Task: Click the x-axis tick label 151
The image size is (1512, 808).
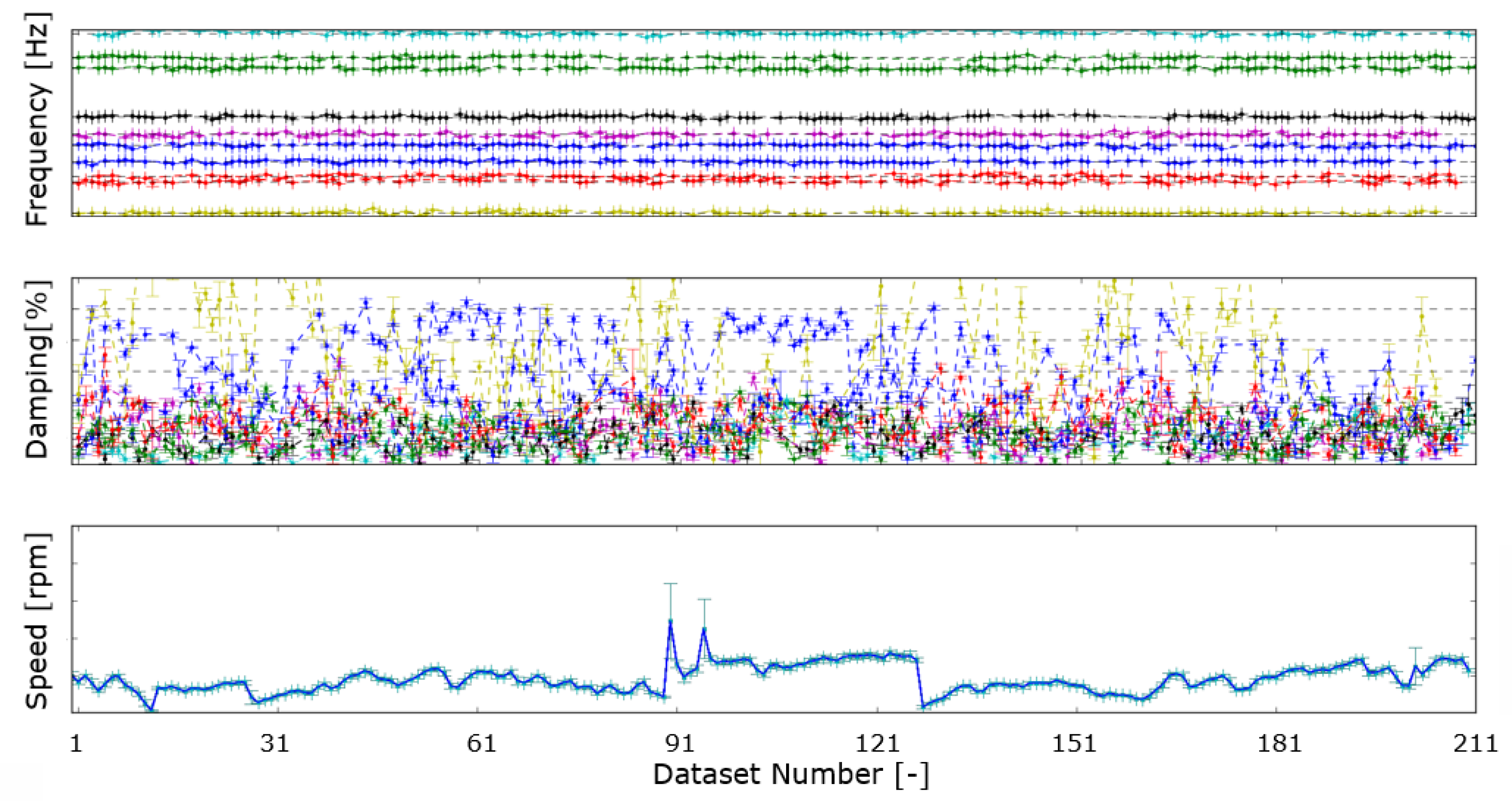Action: coord(1074,744)
